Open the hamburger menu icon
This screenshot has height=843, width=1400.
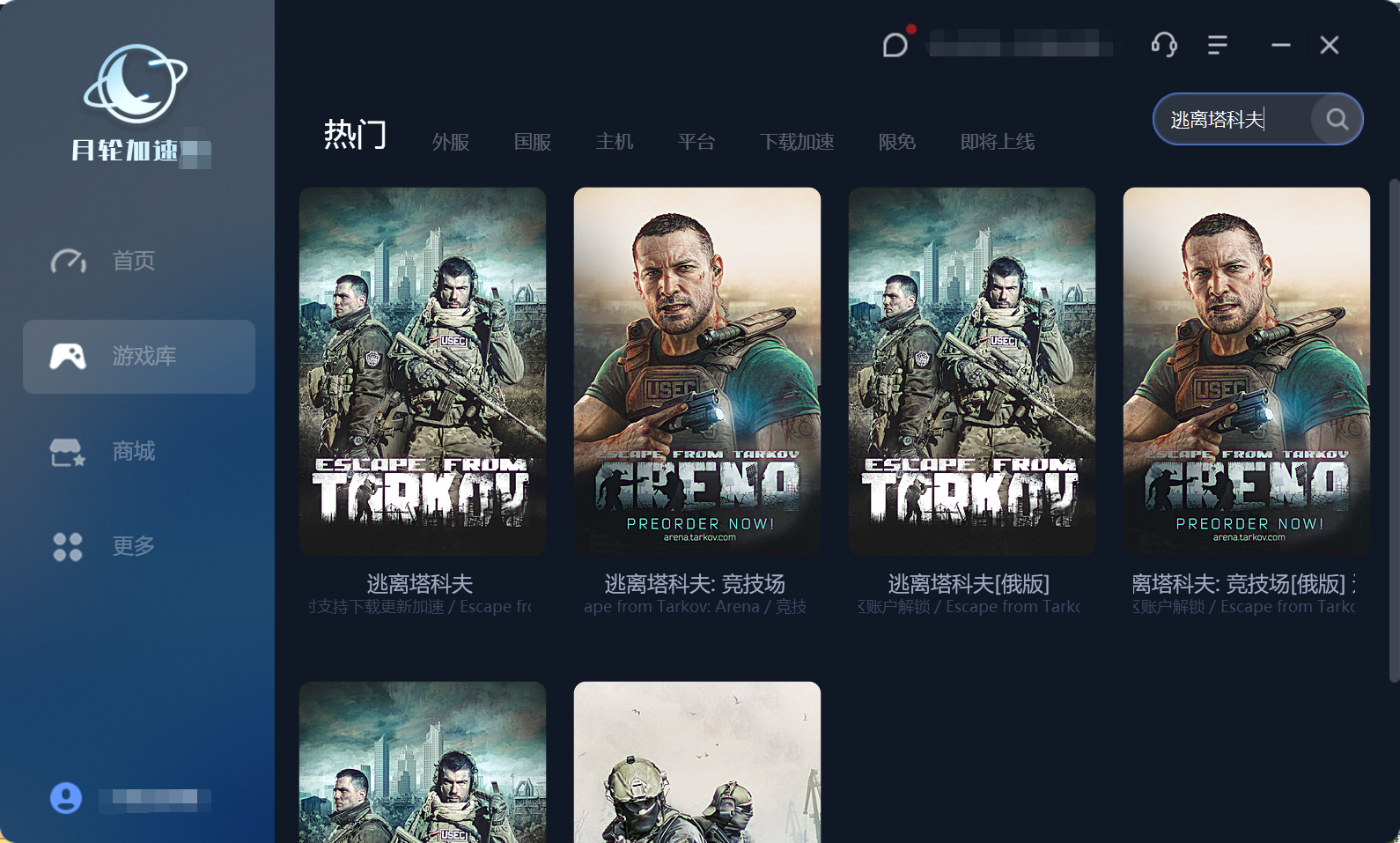(x=1218, y=45)
